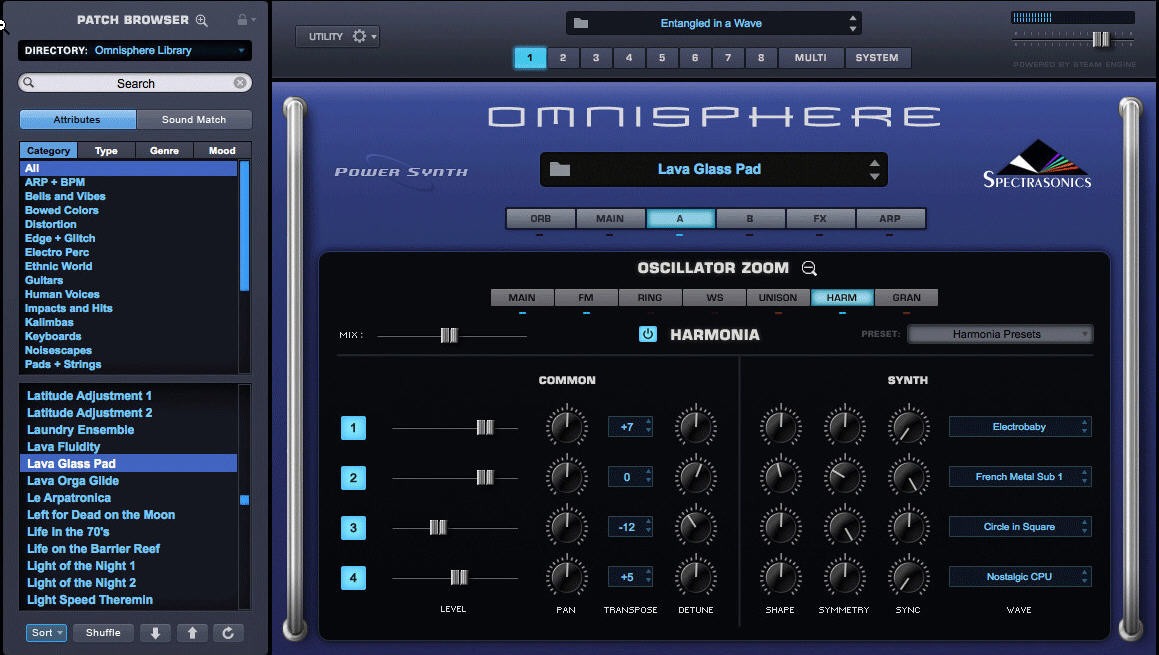Viewport: 1159px width, 655px height.
Task: Open the Circle in Square wave dropdown
Action: pyautogui.click(x=1020, y=526)
